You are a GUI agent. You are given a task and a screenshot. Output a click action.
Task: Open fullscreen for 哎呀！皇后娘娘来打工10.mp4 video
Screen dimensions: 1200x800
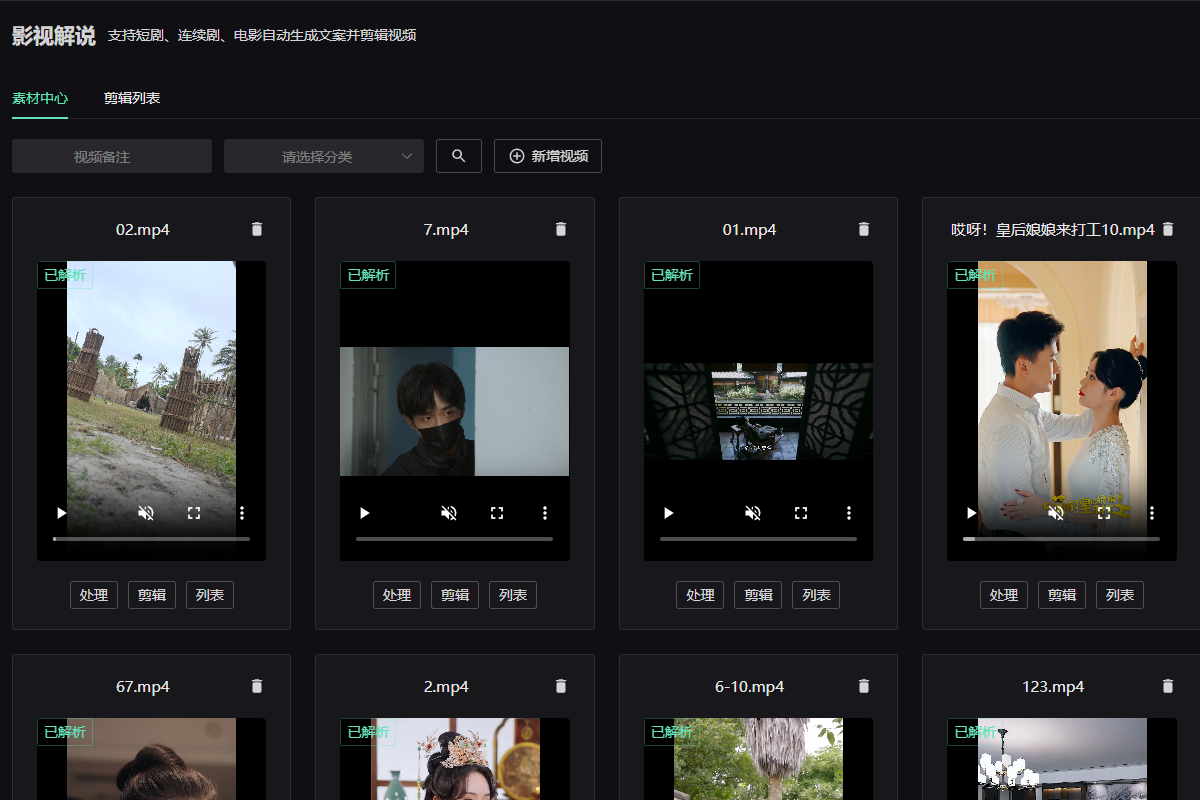pos(1104,513)
